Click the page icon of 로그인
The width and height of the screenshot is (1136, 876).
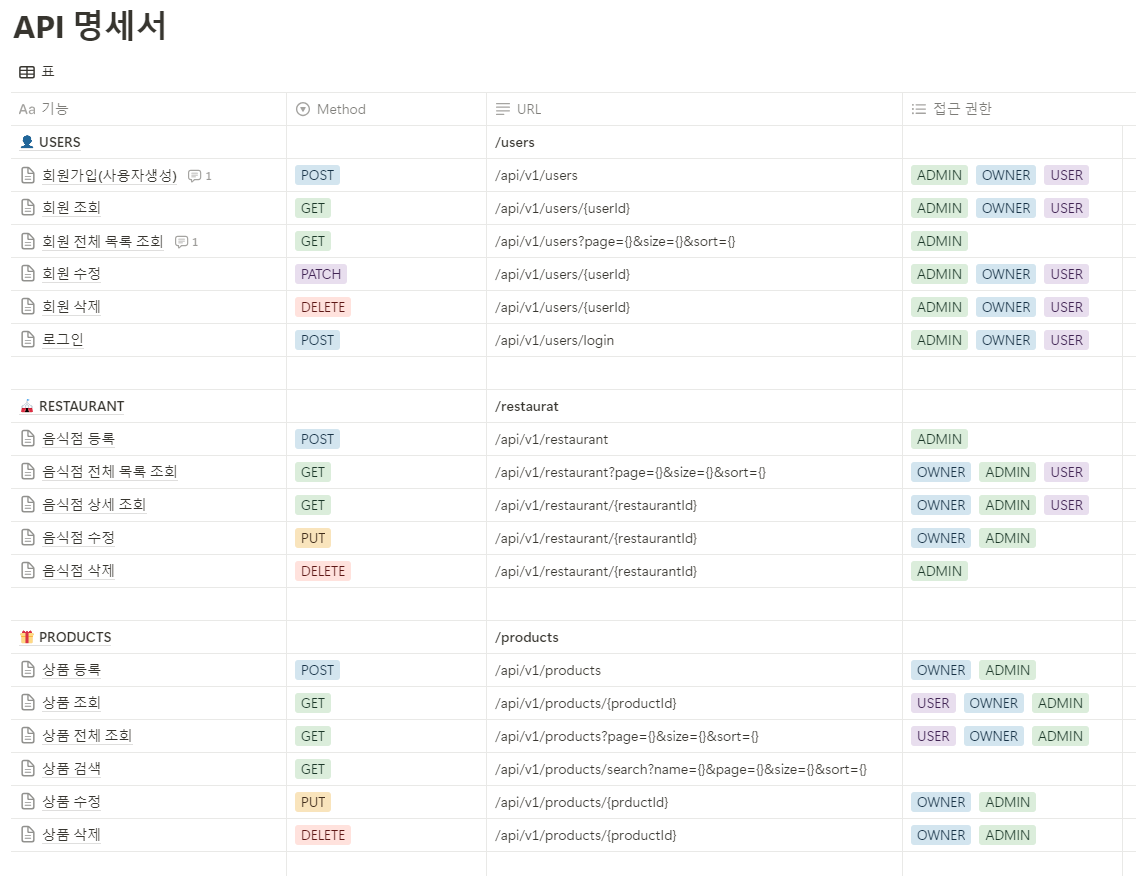tap(28, 340)
